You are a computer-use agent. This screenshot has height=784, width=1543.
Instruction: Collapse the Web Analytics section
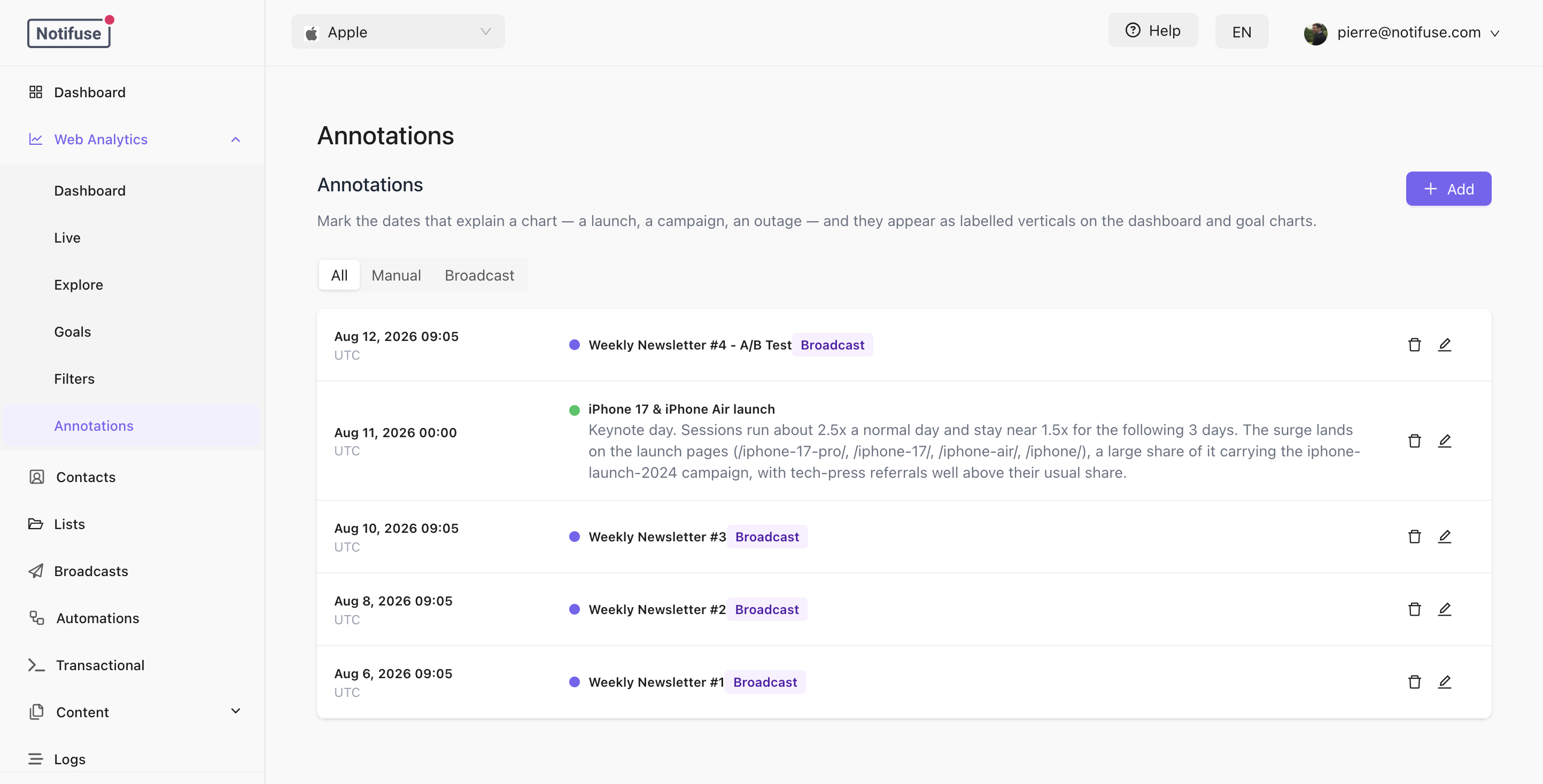235,139
